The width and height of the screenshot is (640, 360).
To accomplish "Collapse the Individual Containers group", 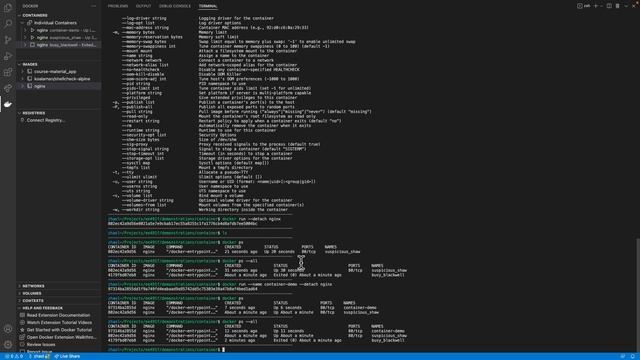I will [22, 23].
